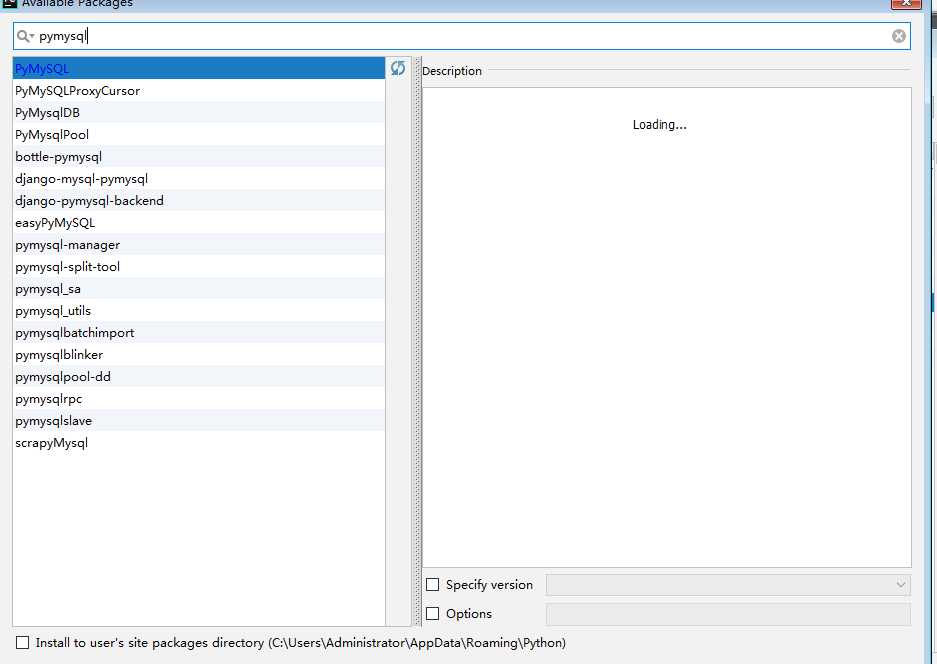Click the reload package list icon

point(397,68)
